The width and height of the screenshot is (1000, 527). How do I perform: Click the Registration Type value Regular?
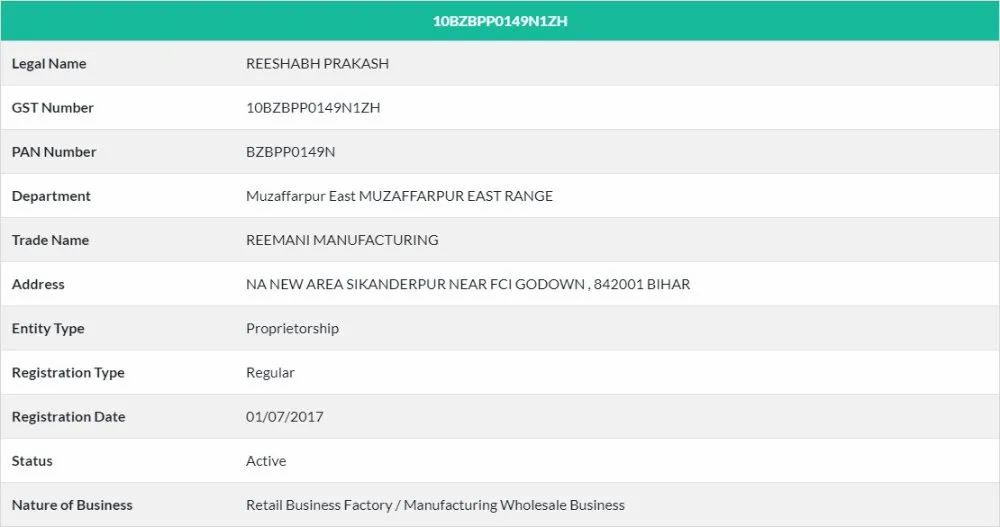[270, 373]
